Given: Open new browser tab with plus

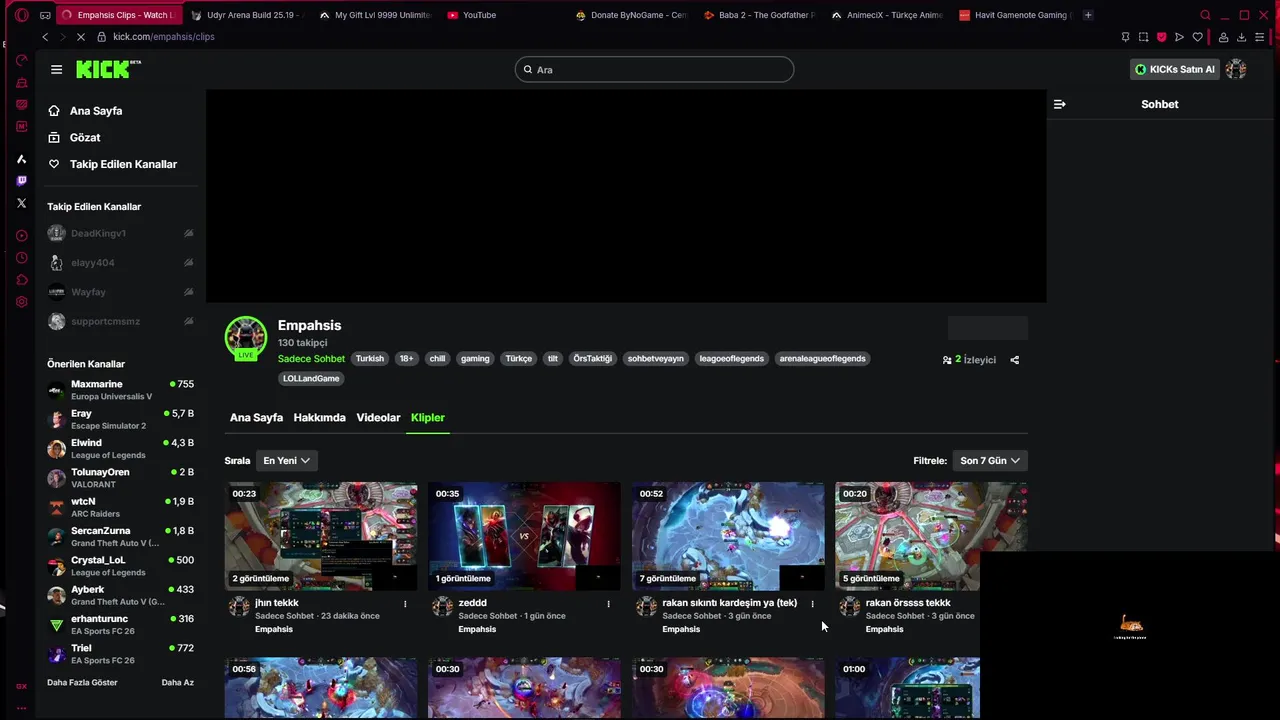Looking at the screenshot, I should pyautogui.click(x=1088, y=15).
